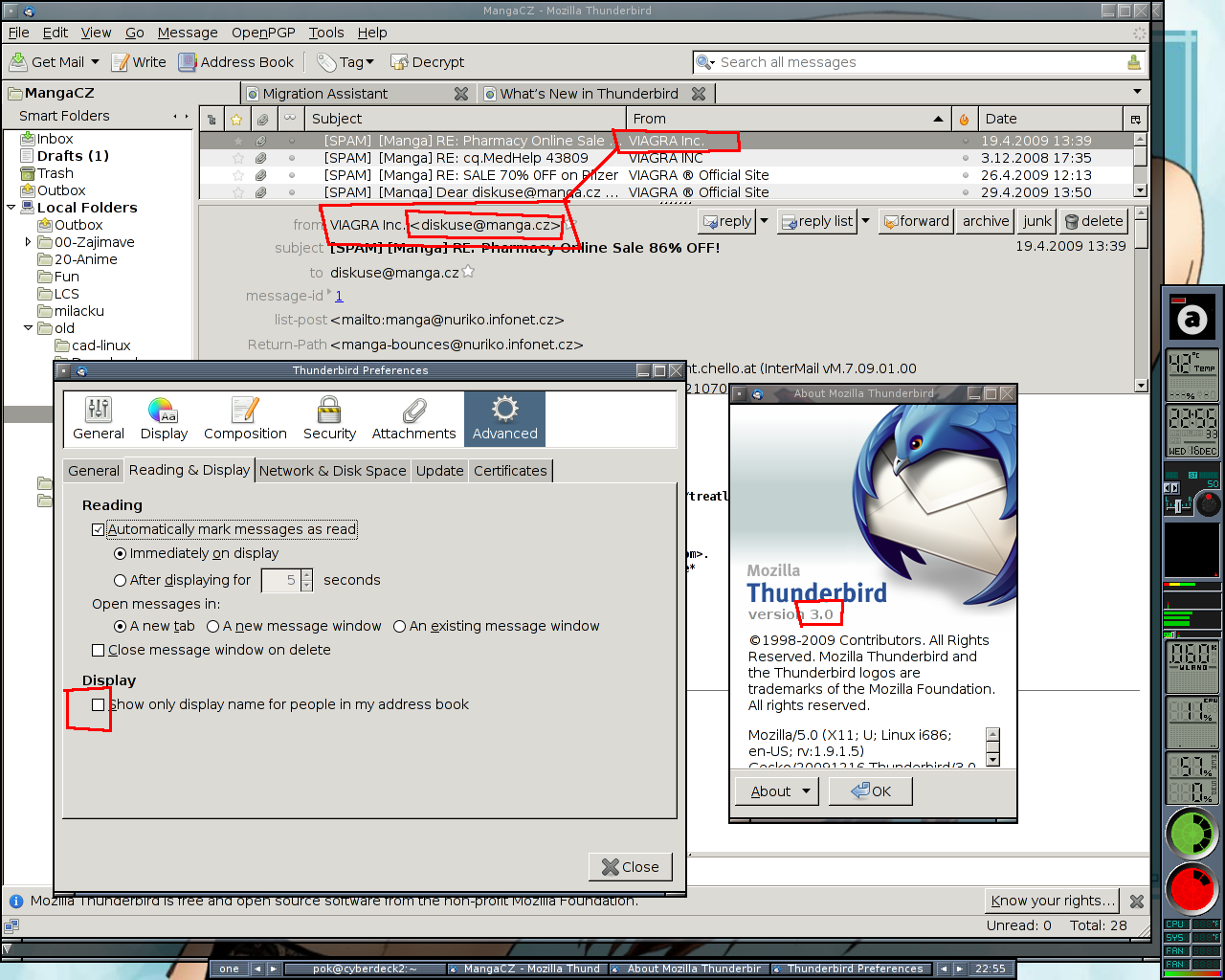Select the Advanced preferences pane icon

pos(505,419)
